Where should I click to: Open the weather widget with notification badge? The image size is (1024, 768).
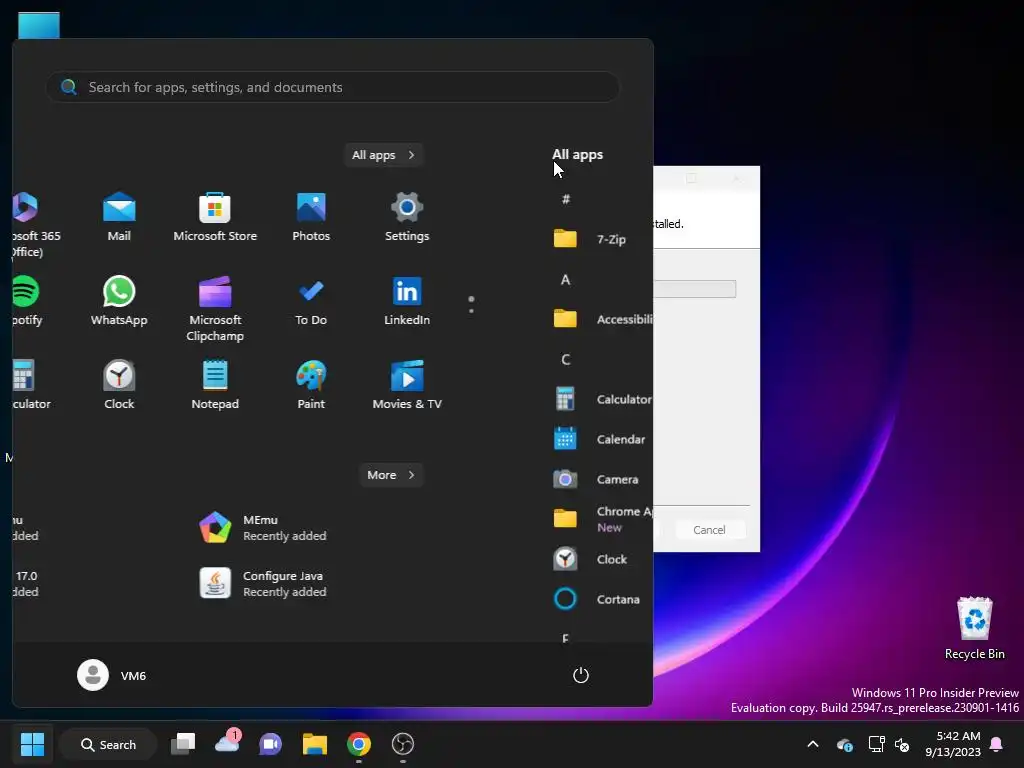point(227,744)
